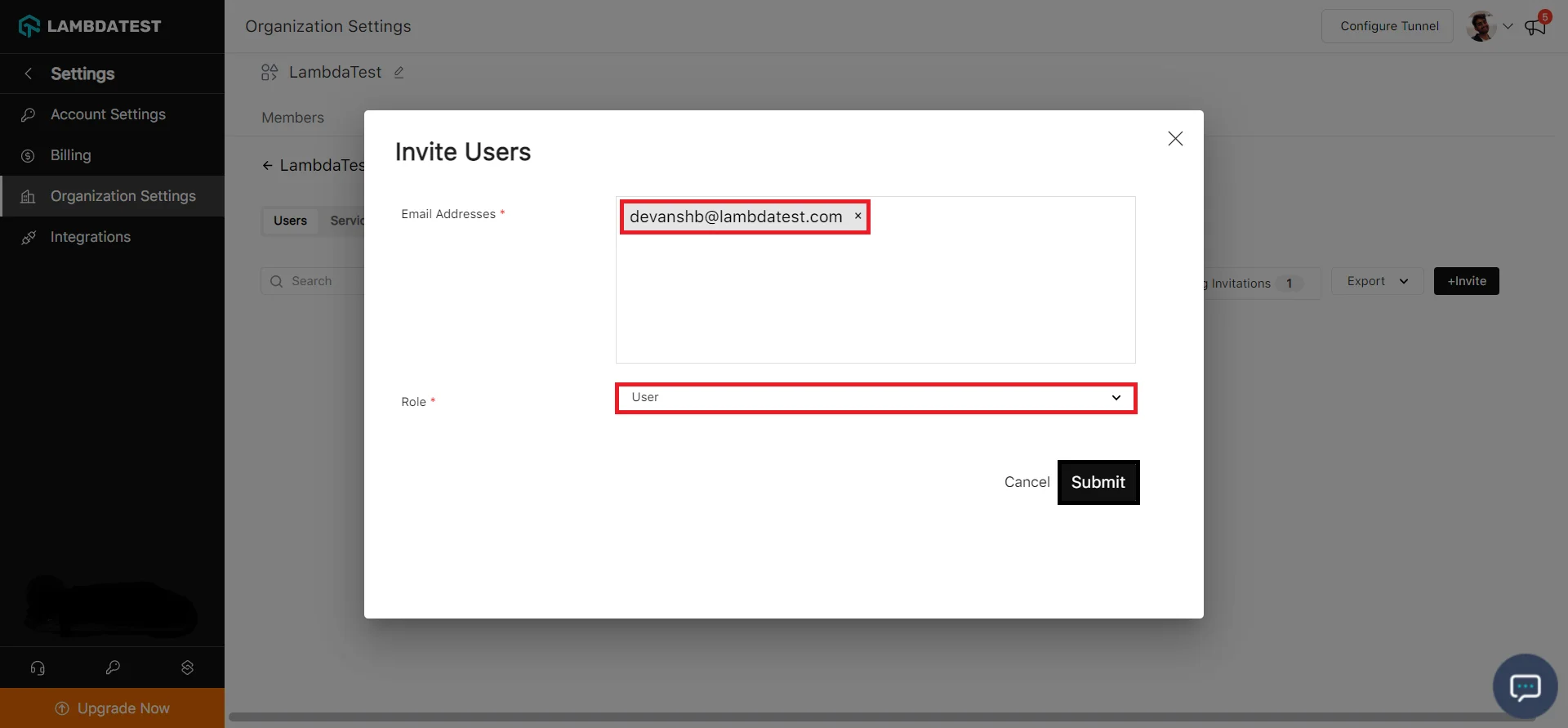Click the LambdaTest logo icon
Viewport: 1568px width, 728px height.
(29, 26)
